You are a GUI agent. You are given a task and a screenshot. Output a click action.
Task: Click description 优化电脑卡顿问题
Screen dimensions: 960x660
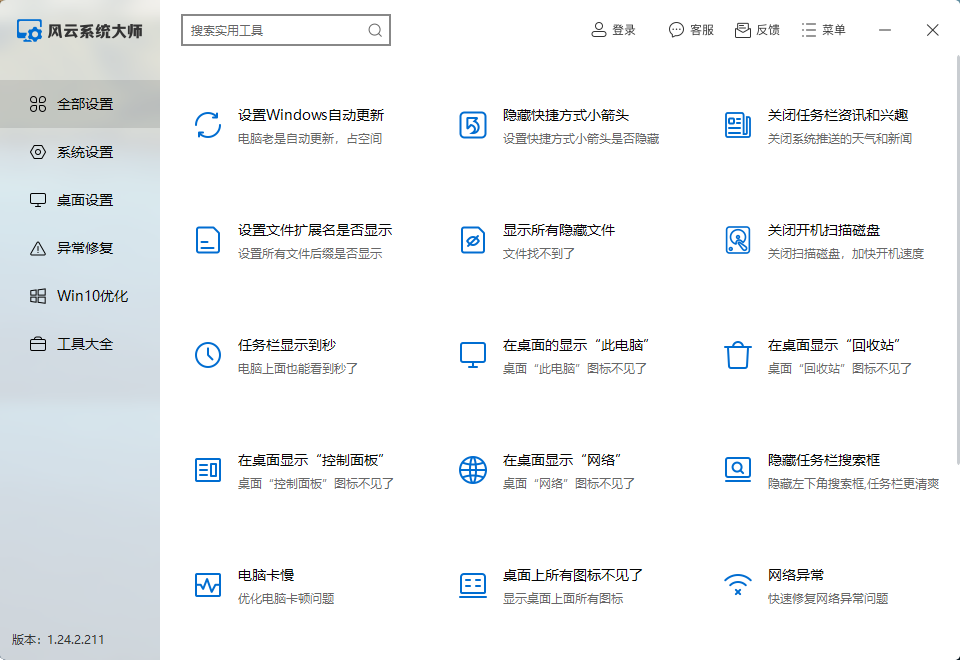(286, 599)
